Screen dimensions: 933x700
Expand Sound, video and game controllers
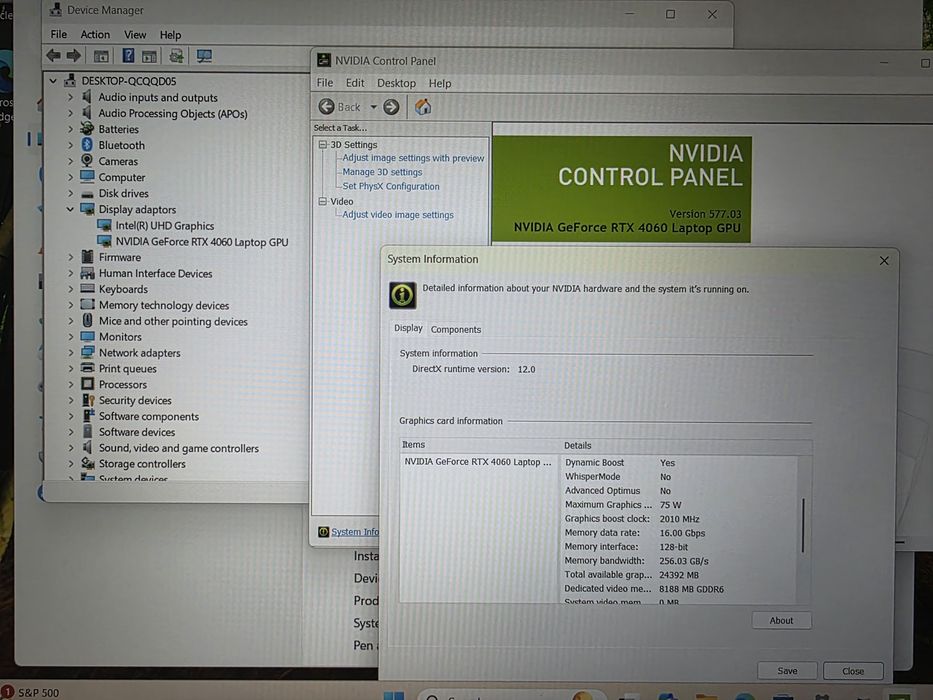pos(70,448)
